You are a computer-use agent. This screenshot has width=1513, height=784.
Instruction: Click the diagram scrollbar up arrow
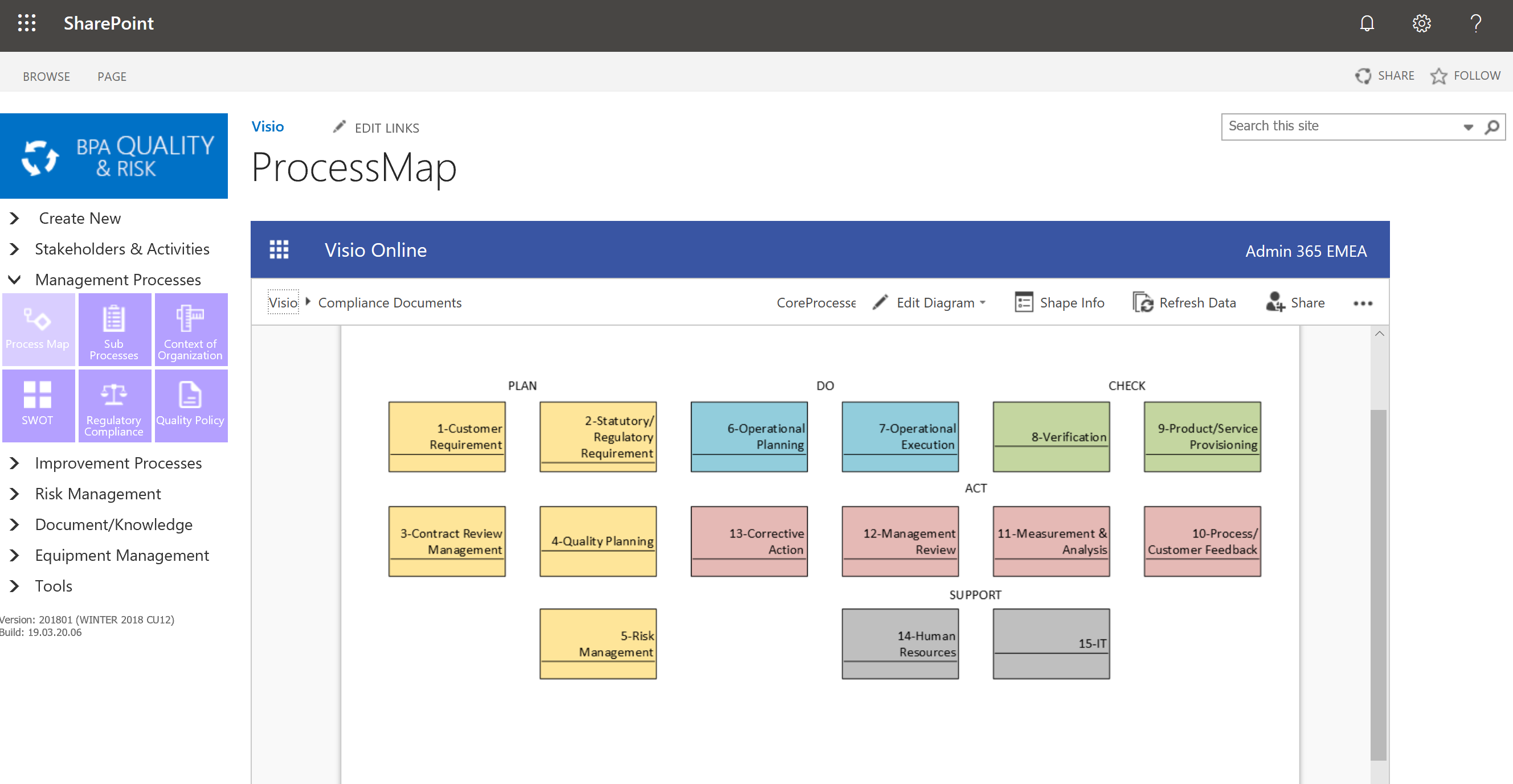point(1380,333)
